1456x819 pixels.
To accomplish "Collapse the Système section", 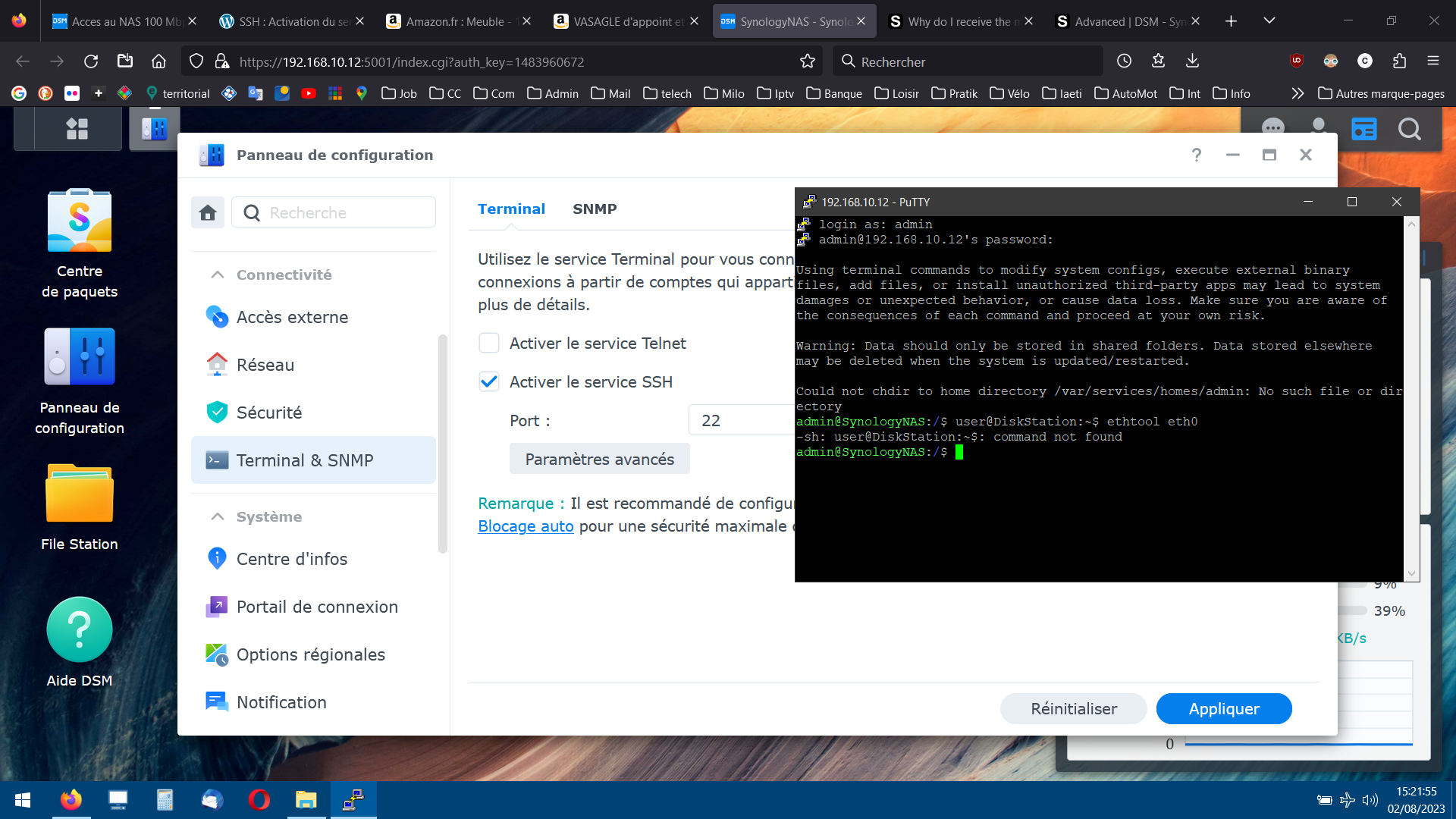I will (218, 516).
